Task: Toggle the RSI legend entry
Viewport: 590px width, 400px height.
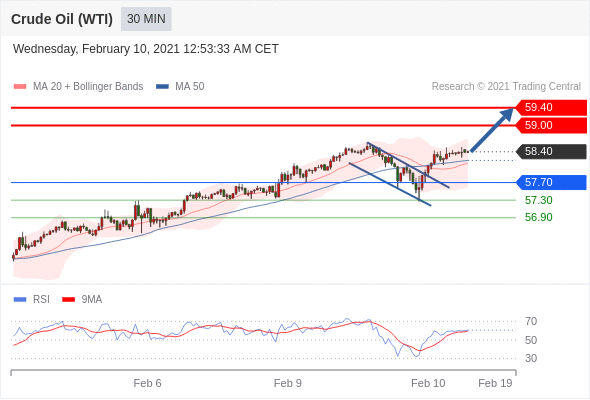Action: pos(32,300)
